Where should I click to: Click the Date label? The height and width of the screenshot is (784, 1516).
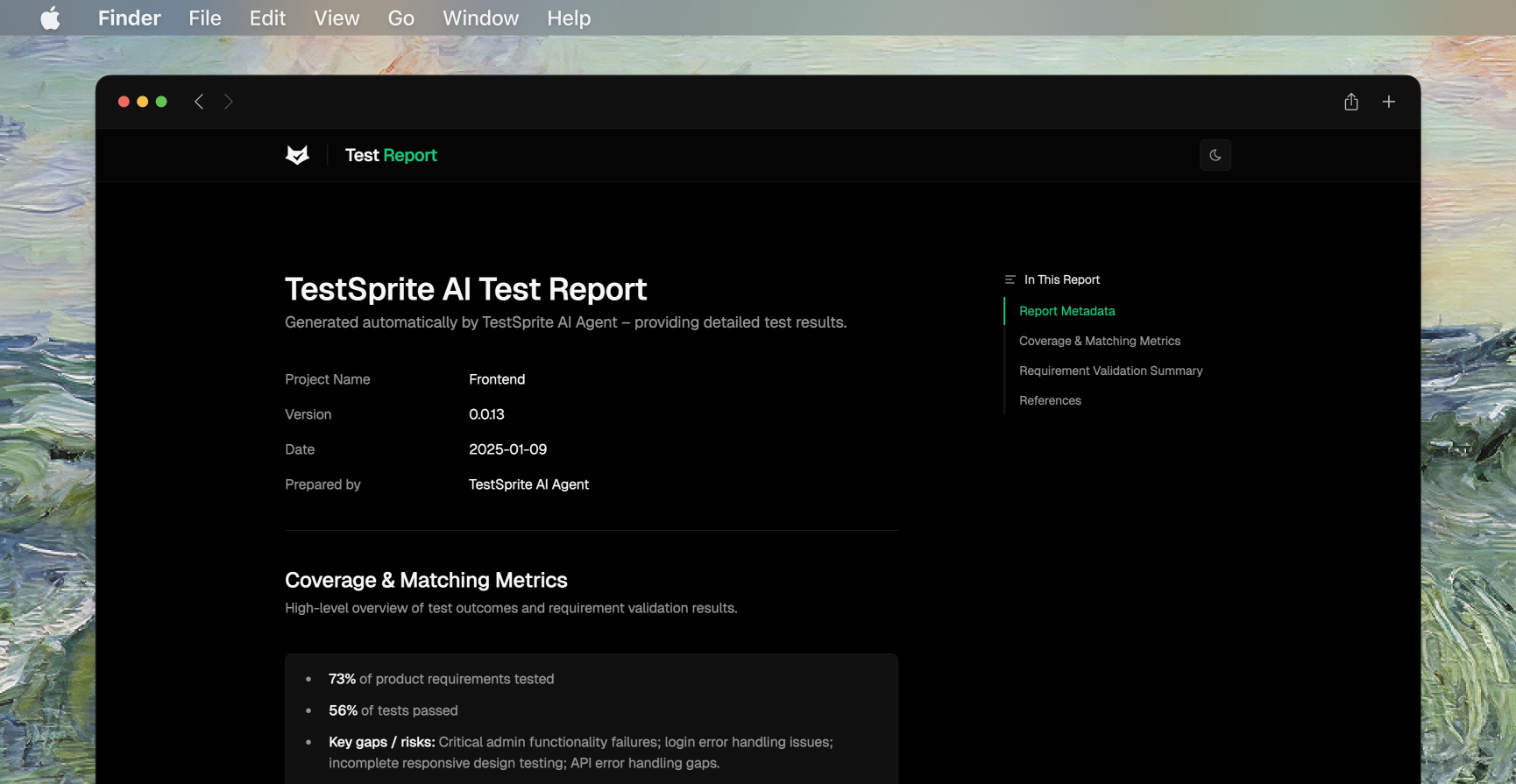coord(300,449)
